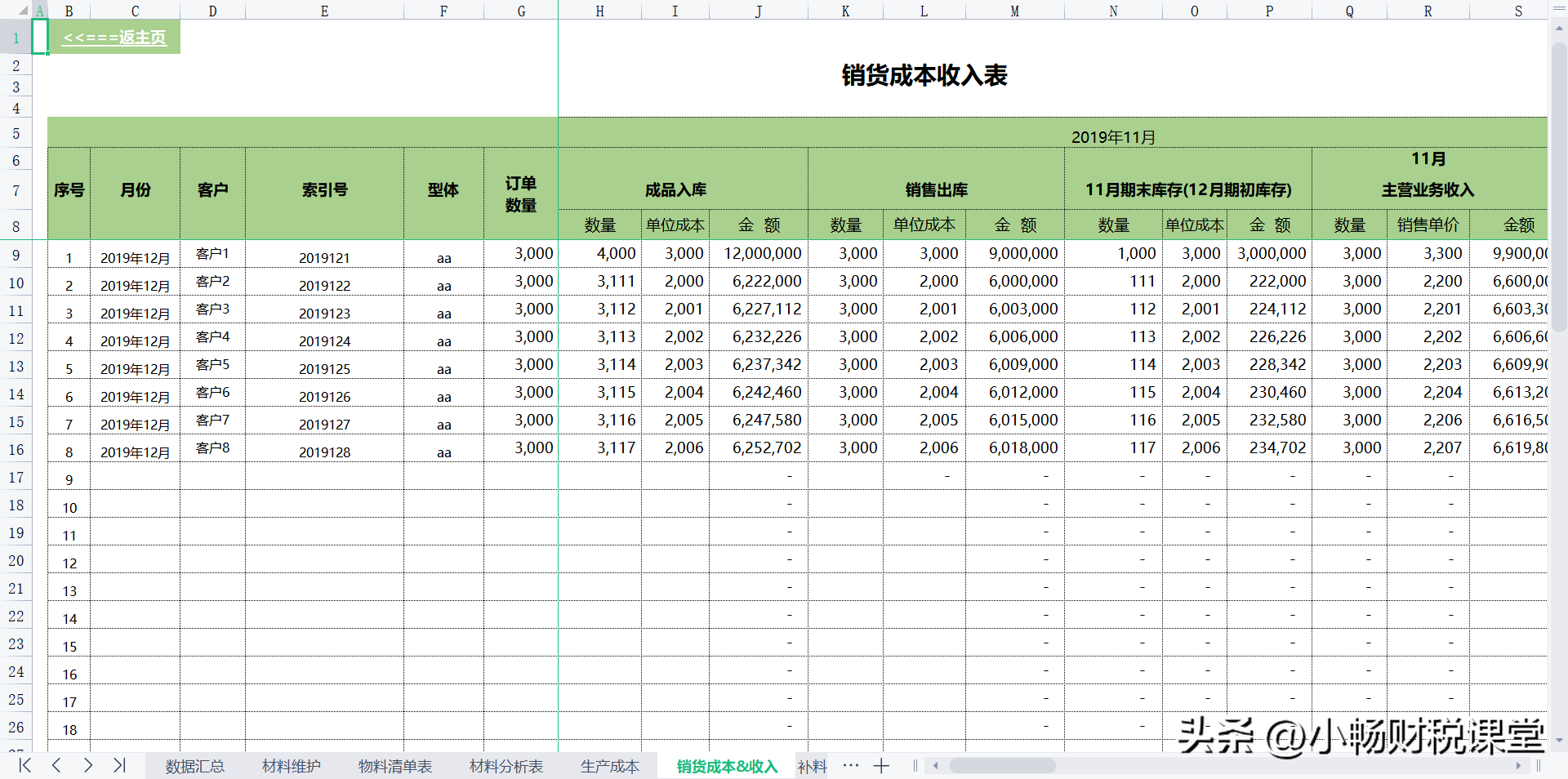The width and height of the screenshot is (1568, 779).
Task: Switch to 生产成本 sheet tab
Action: click(610, 766)
